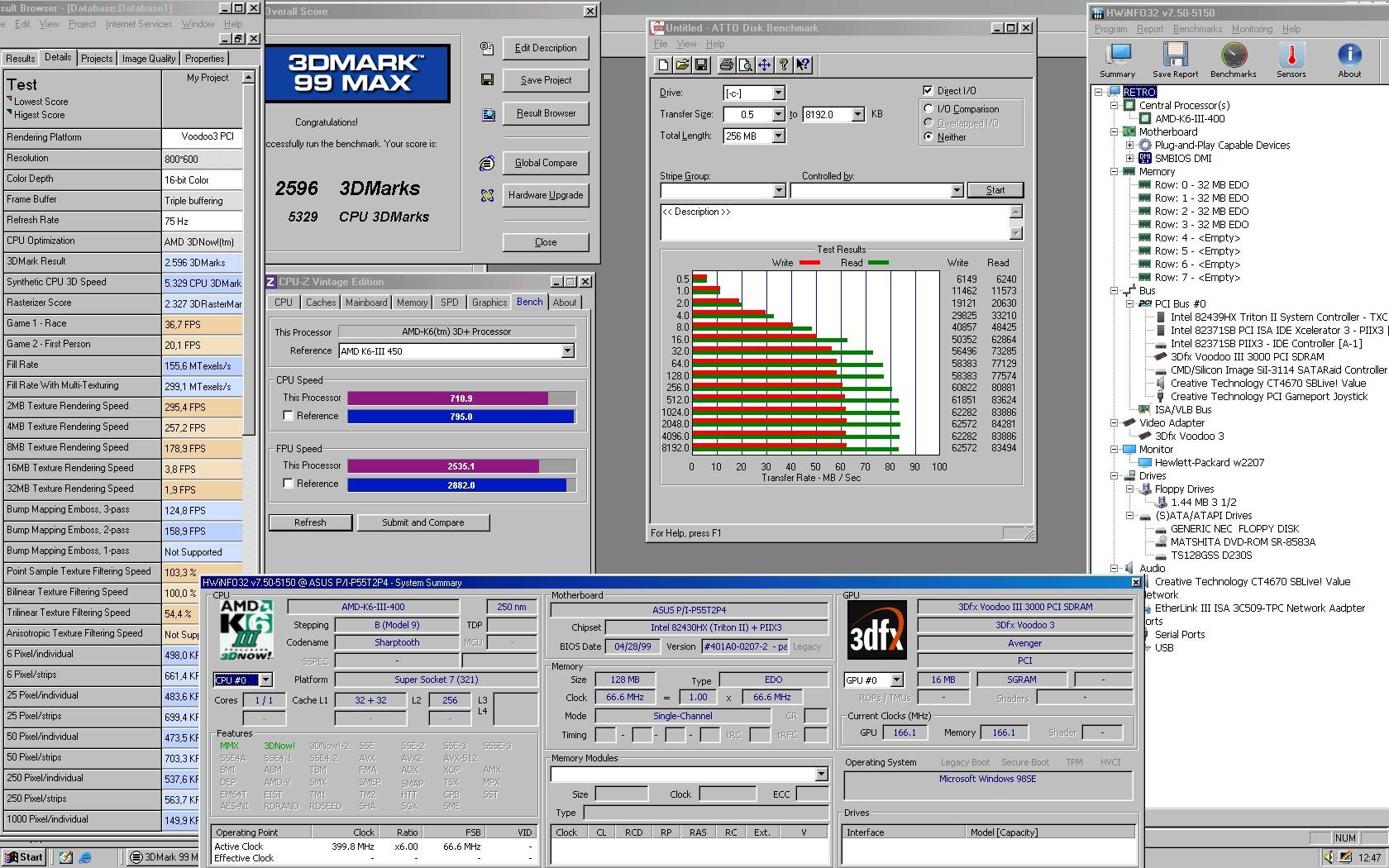Open the Transfer Size start 0.5 dropdown
This screenshot has height=868, width=1389.
(778, 114)
